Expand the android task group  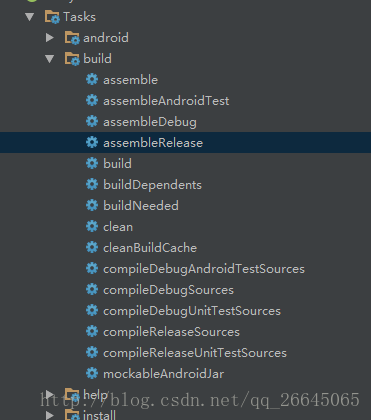pyautogui.click(x=50, y=38)
